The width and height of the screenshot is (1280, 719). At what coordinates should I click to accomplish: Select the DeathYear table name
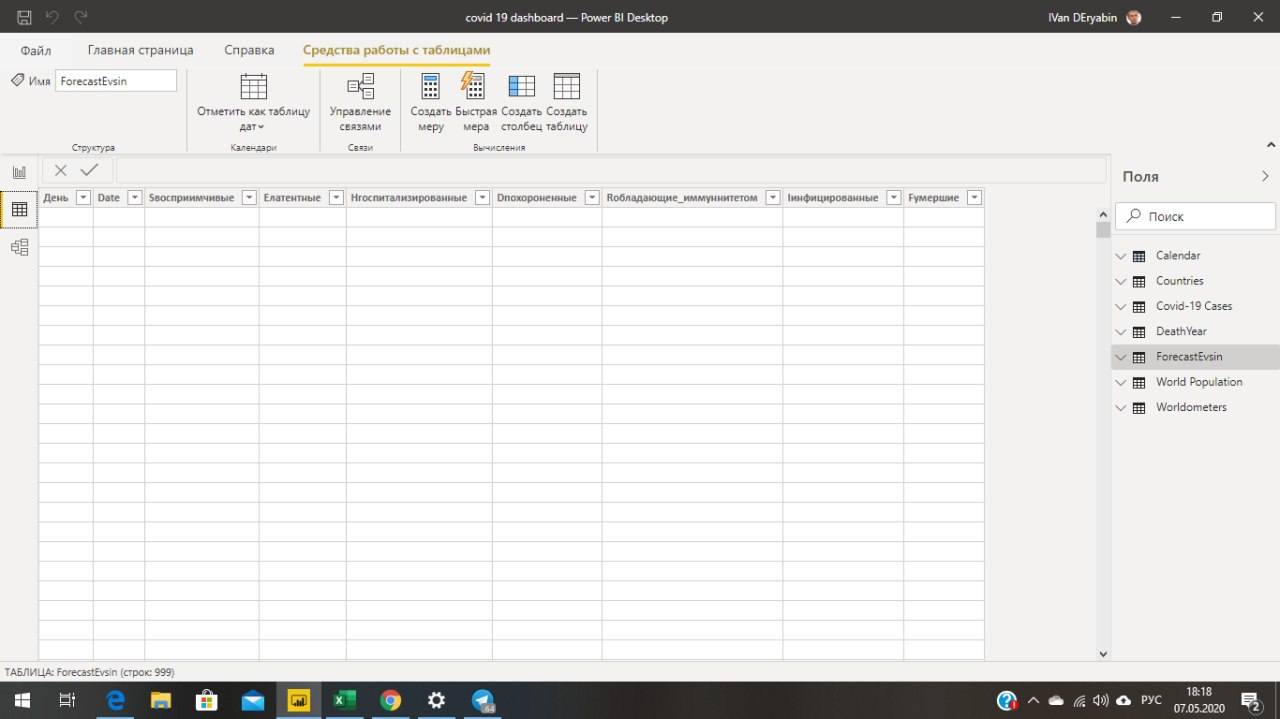coord(1181,332)
